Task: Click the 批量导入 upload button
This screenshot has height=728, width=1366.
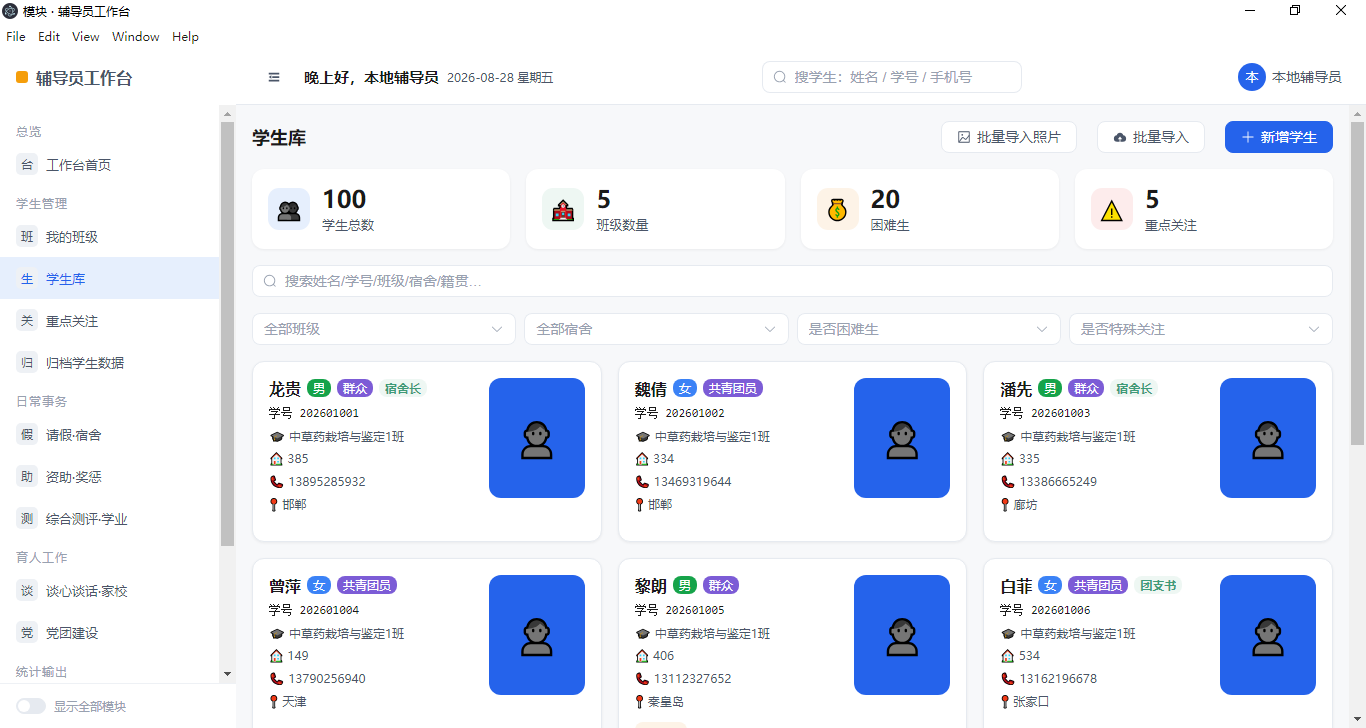Action: click(x=1151, y=137)
